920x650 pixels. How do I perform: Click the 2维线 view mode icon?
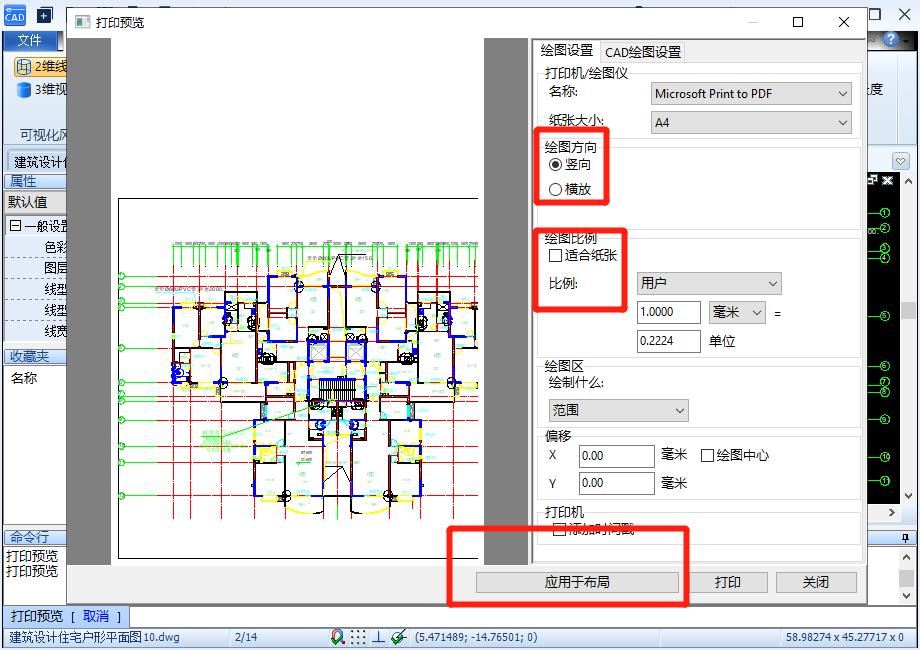click(x=24, y=67)
